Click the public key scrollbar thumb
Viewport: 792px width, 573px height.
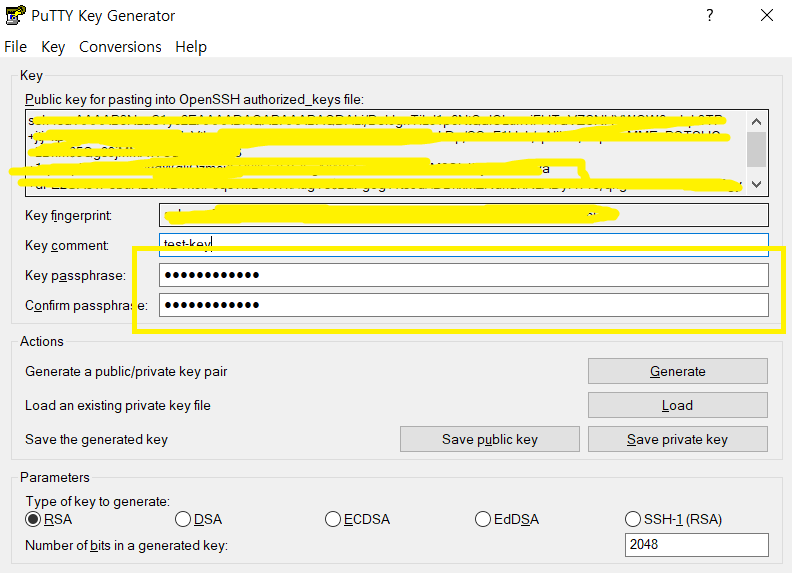[x=756, y=149]
